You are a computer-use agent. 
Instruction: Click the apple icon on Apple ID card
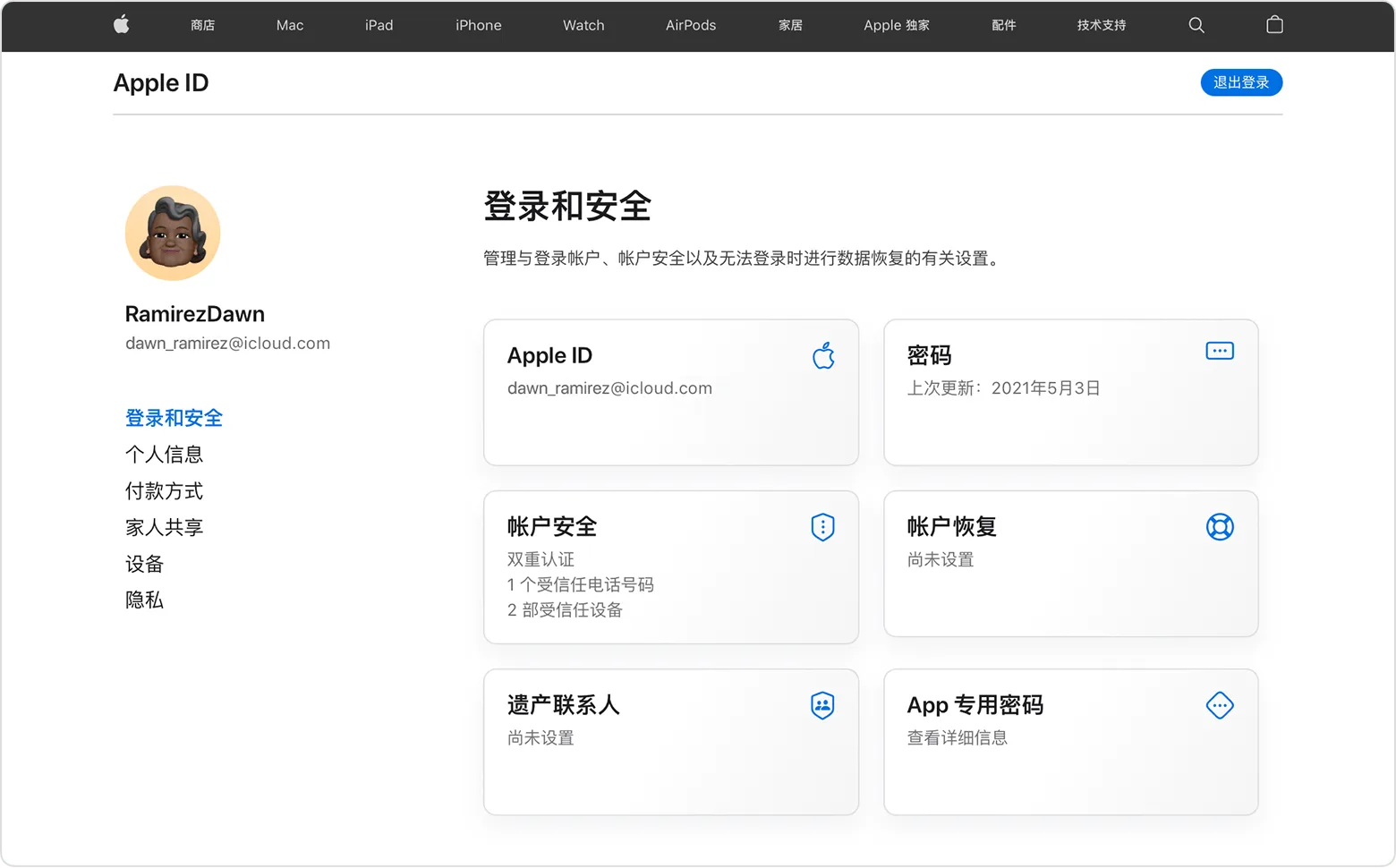(x=823, y=355)
